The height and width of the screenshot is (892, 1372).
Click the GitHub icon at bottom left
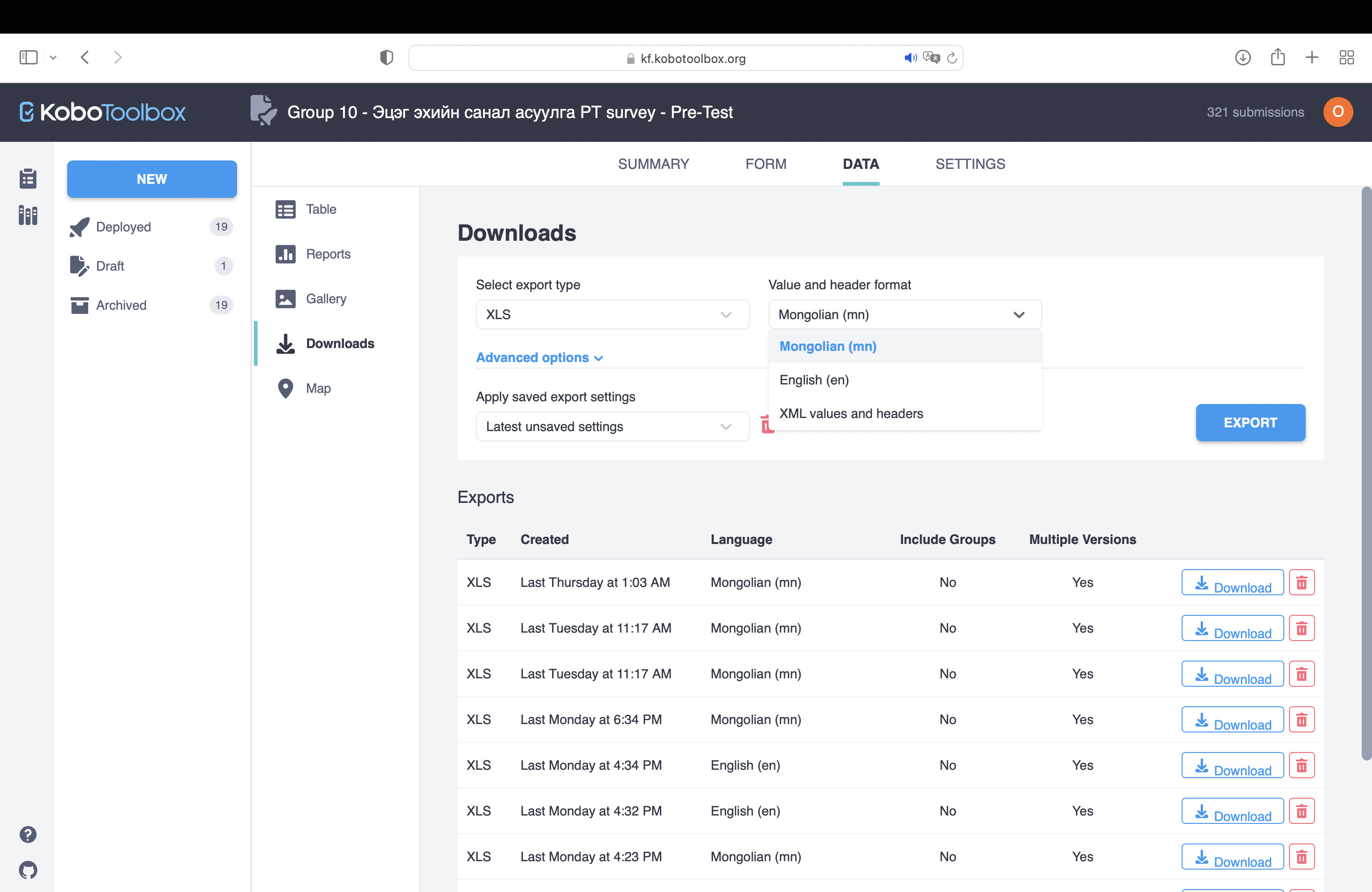pyautogui.click(x=27, y=870)
